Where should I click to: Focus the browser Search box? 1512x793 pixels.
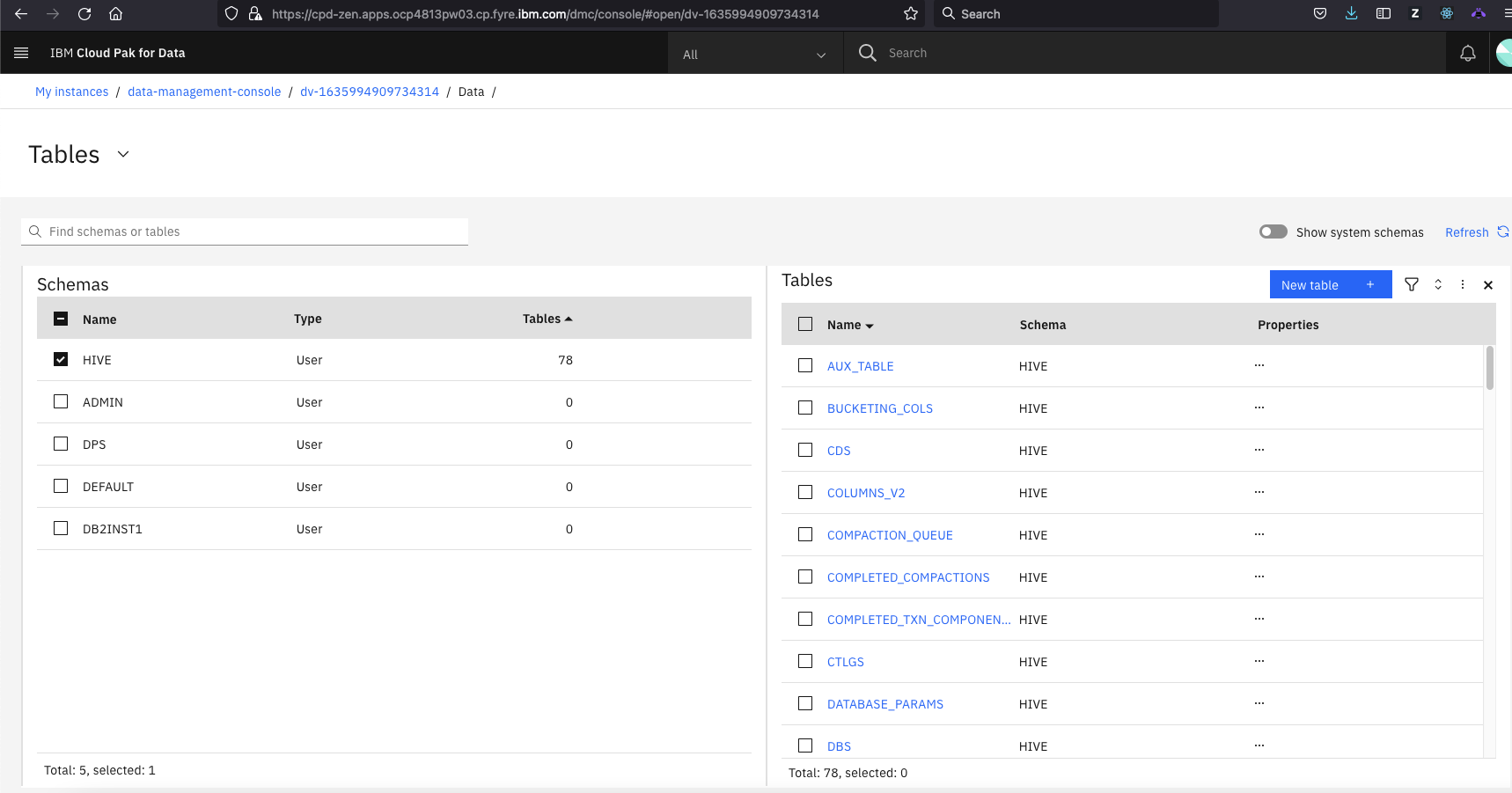pos(1075,14)
